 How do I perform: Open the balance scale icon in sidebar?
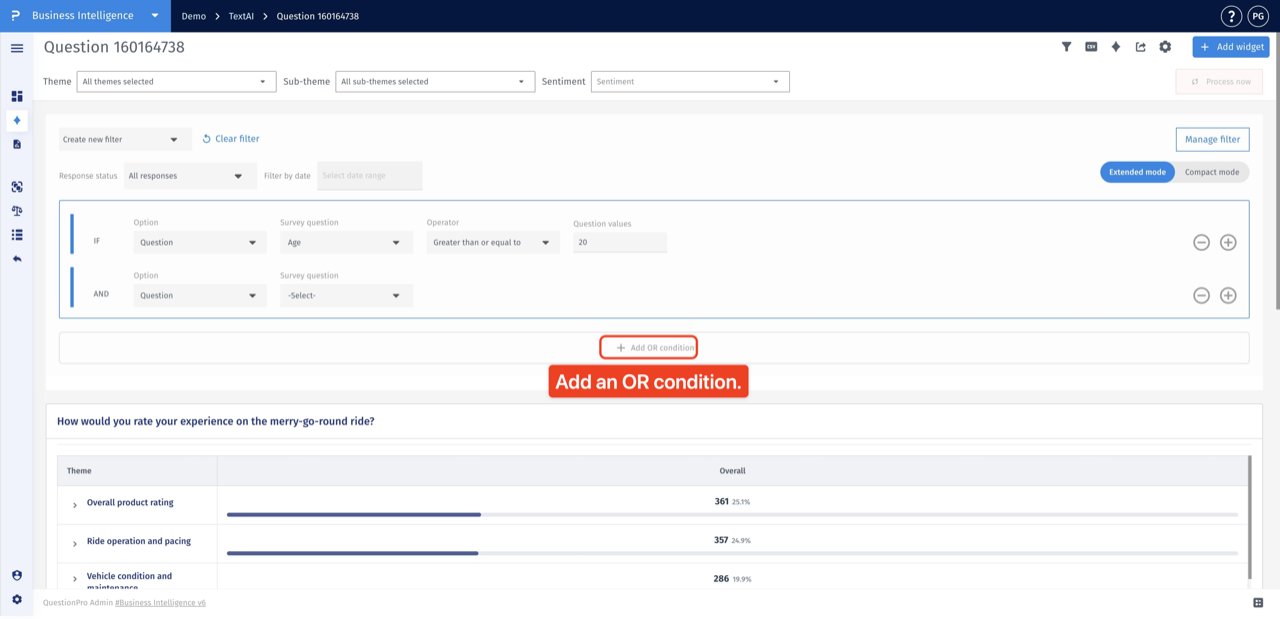17,211
